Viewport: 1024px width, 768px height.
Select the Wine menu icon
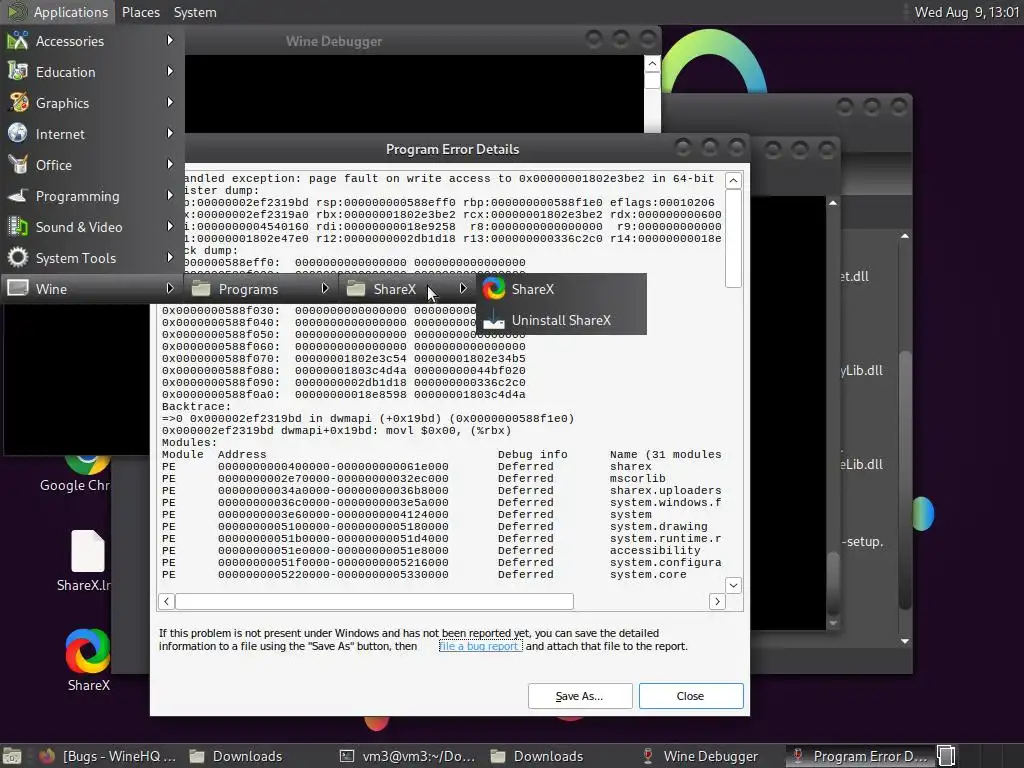coord(18,289)
